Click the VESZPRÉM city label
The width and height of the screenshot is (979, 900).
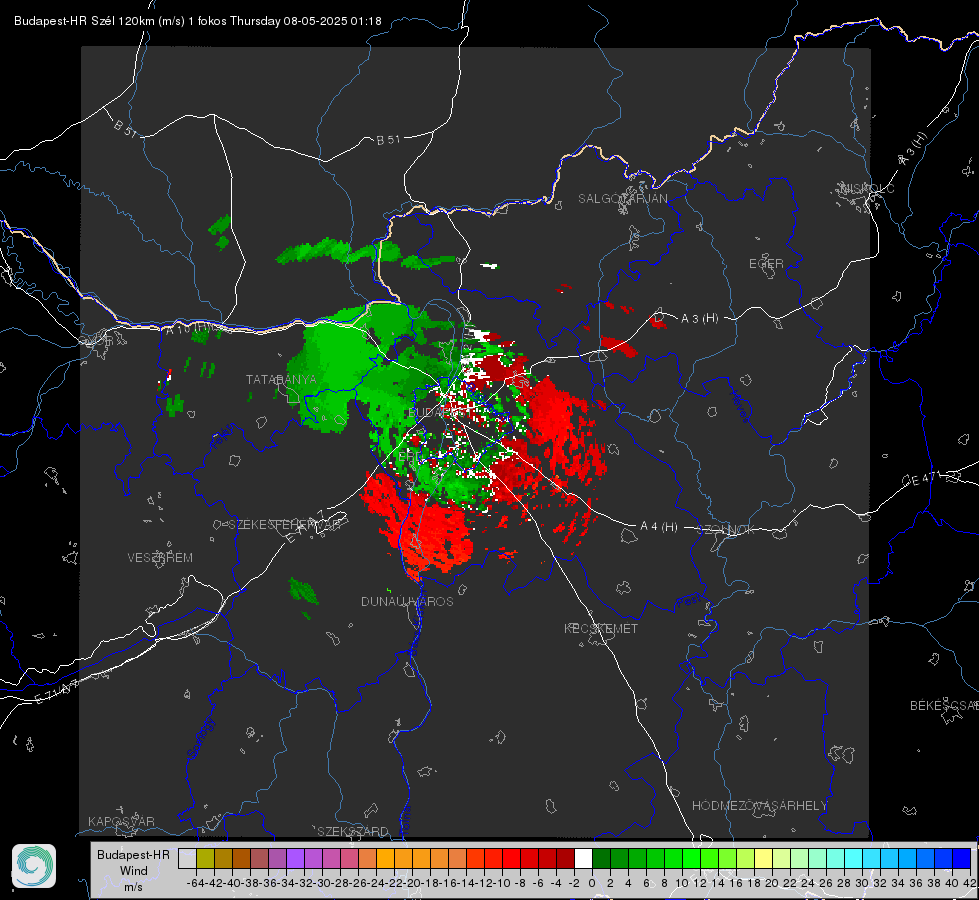point(160,557)
